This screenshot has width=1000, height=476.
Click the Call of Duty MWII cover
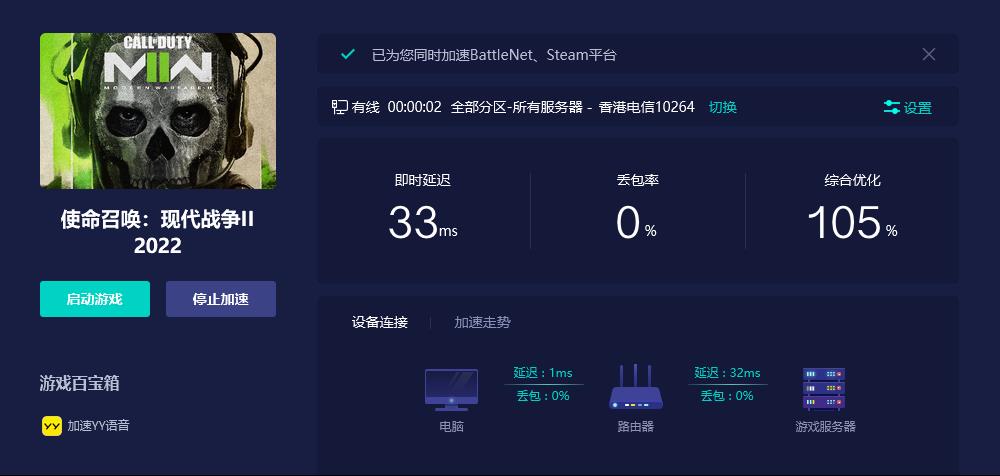[158, 111]
